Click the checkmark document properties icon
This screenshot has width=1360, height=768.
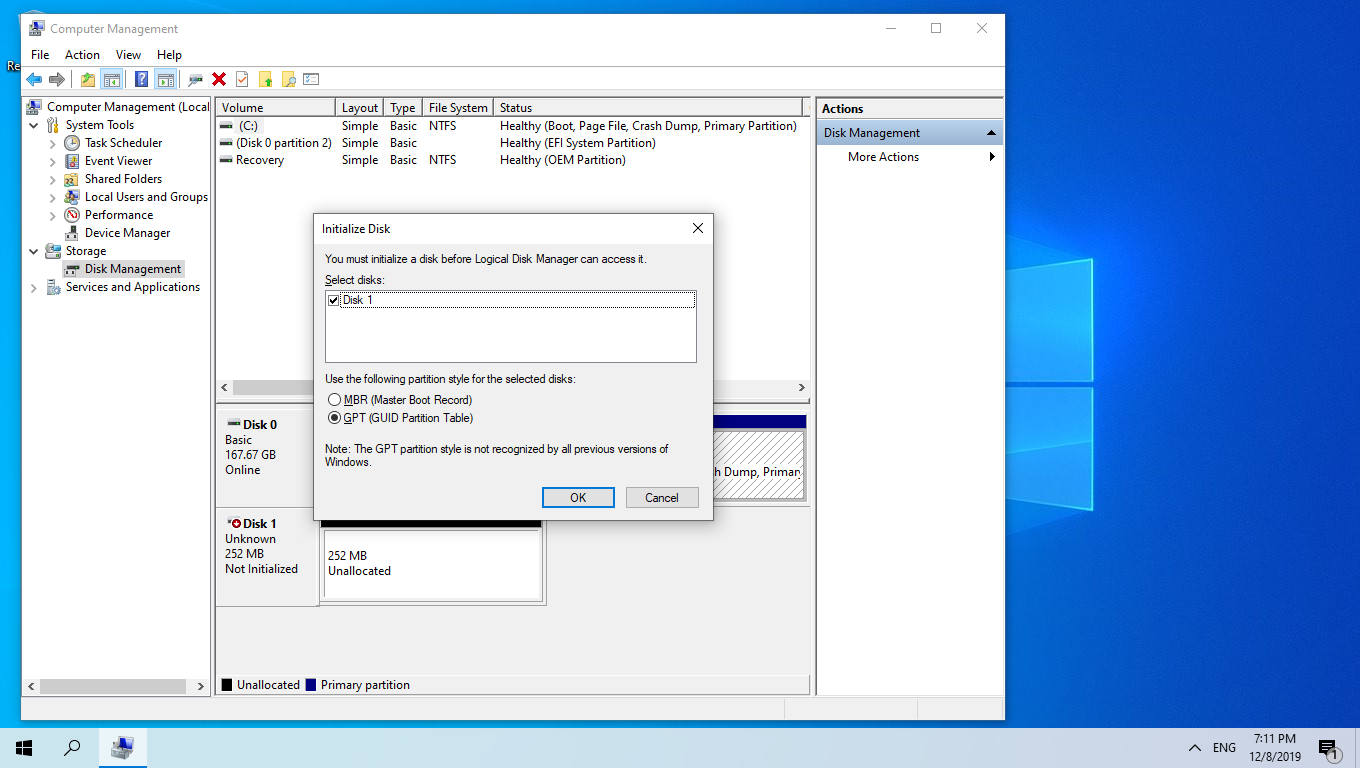tap(241, 79)
